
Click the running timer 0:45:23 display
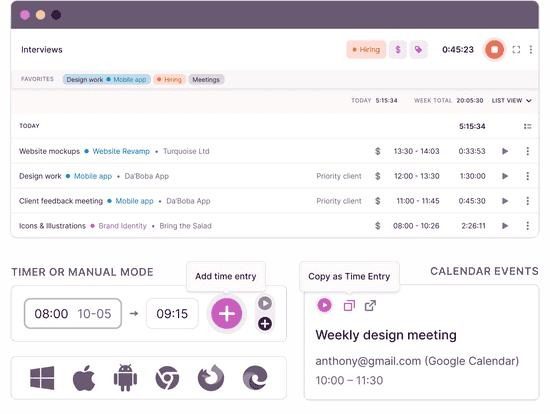[458, 49]
